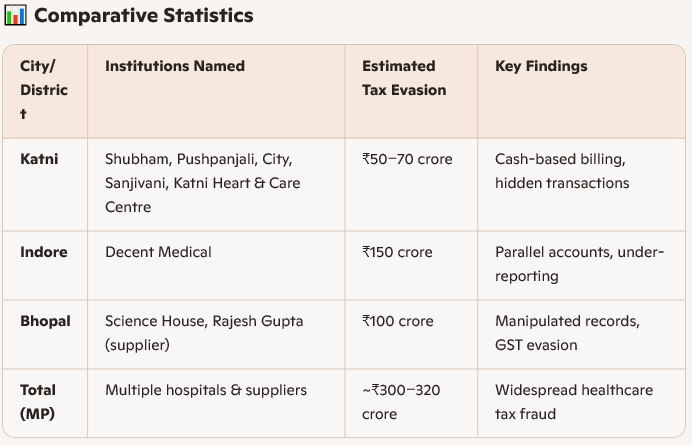Click the ₹100 crore amount
The image size is (692, 445).
click(x=398, y=321)
